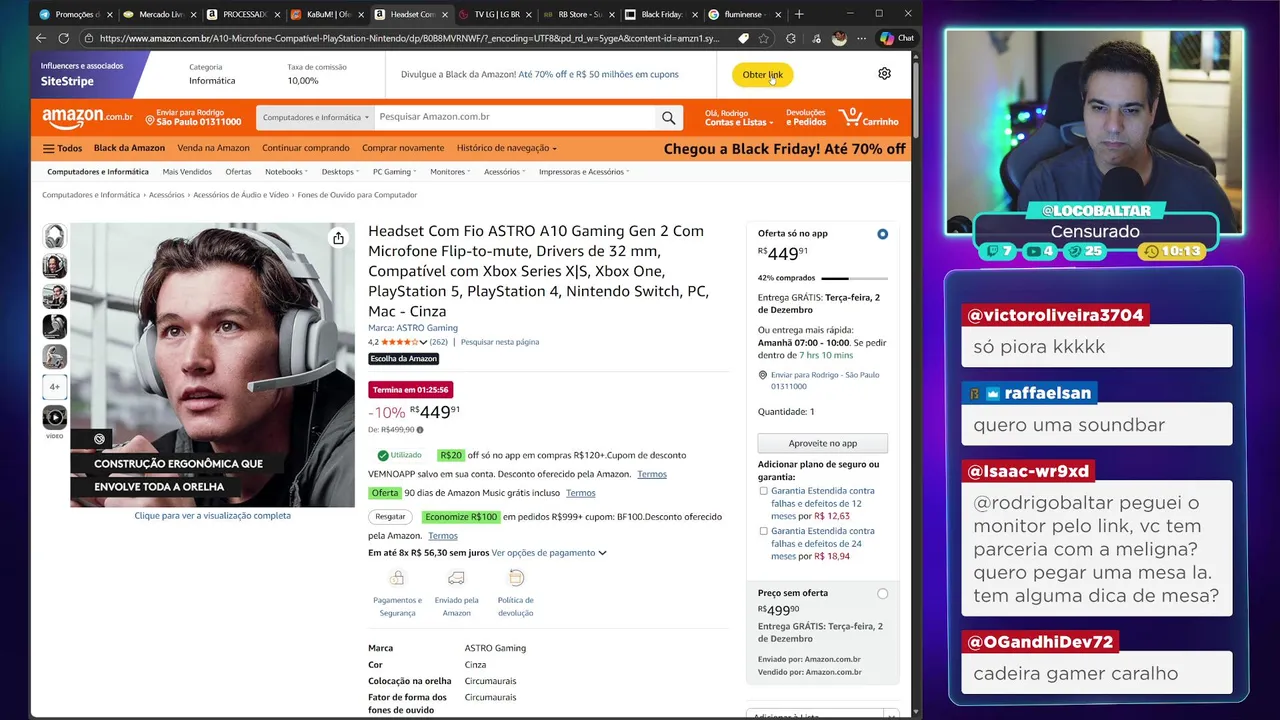Open search category Computadores e Informática dropdown

pyautogui.click(x=315, y=118)
